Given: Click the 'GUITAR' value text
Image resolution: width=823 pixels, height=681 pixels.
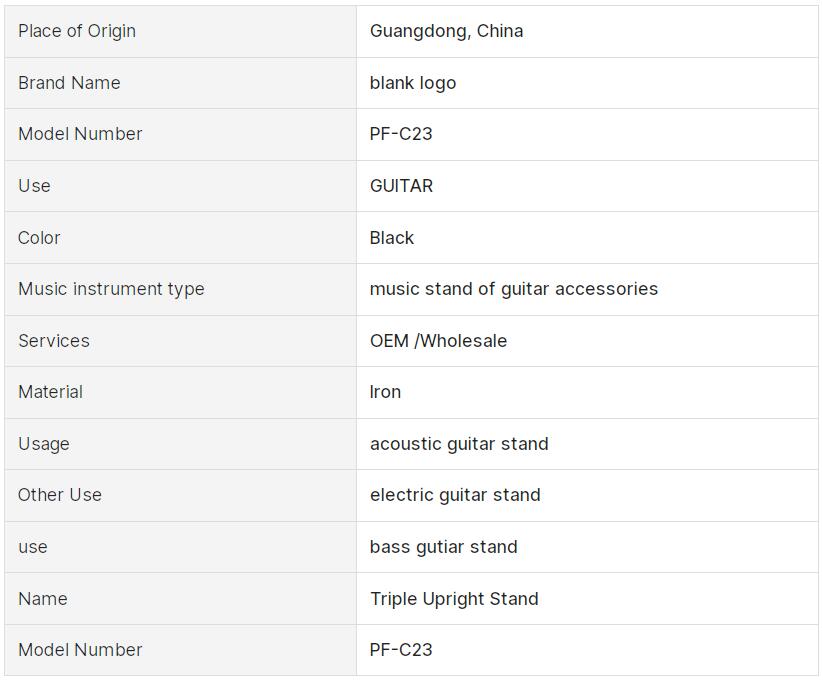Looking at the screenshot, I should pos(401,186).
